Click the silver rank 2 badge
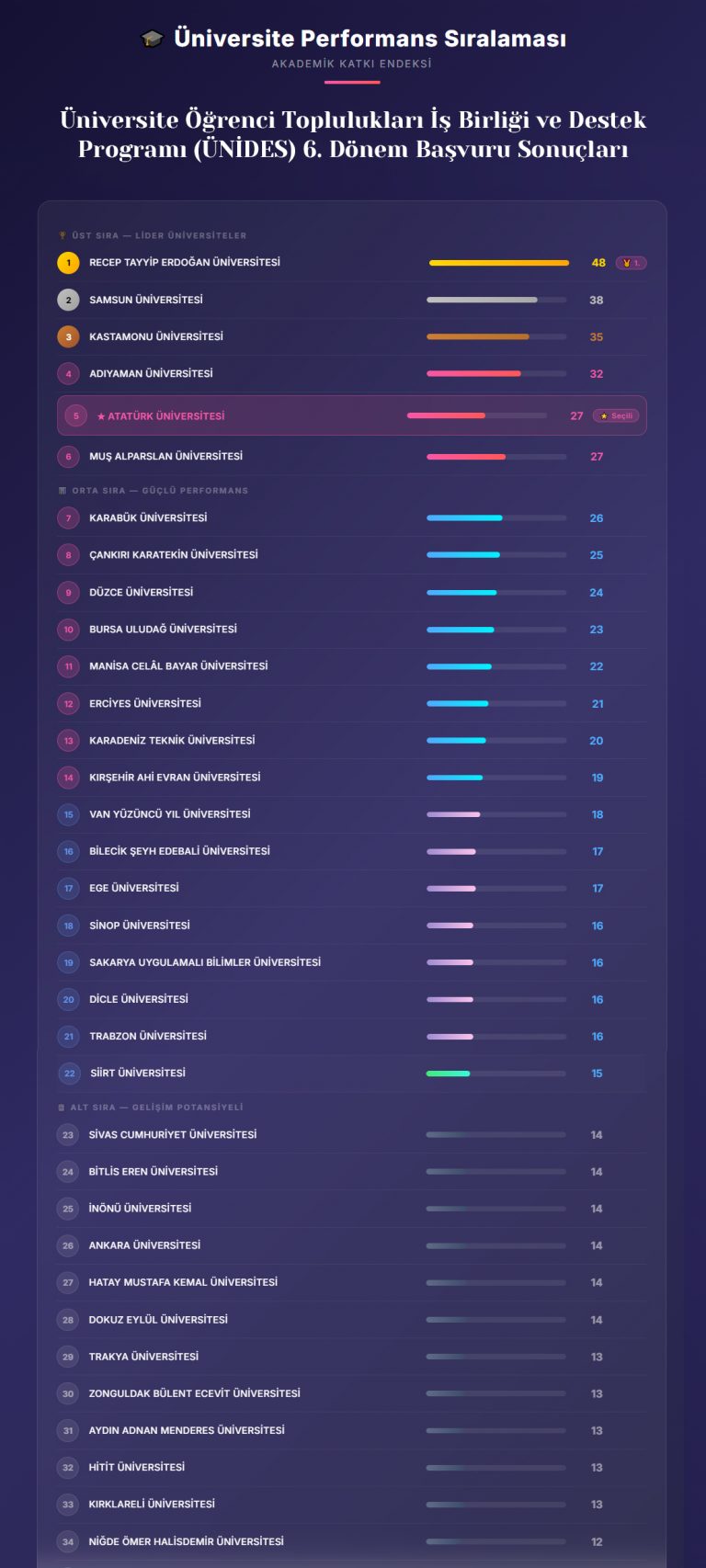This screenshot has height=1568, width=706. [x=68, y=300]
